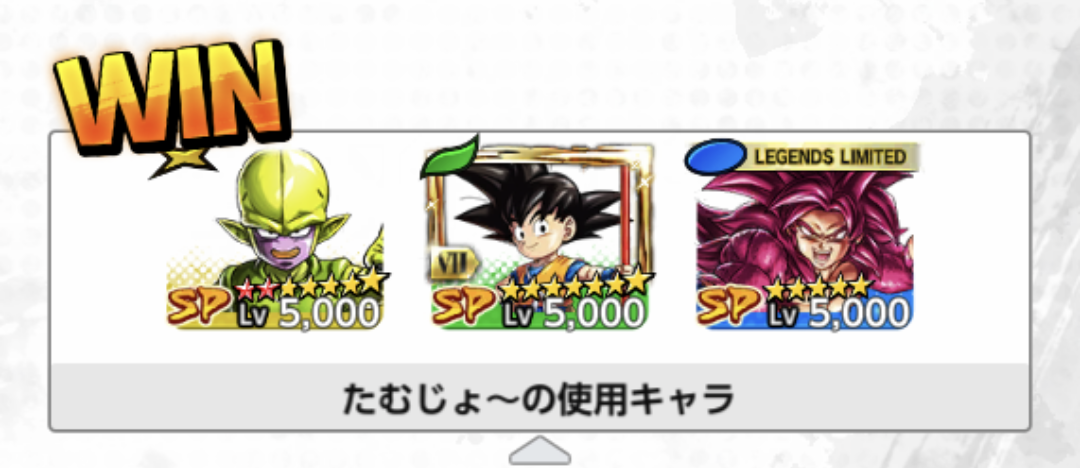
Task: Collapse the panel with the up arrow
Action: [540, 450]
